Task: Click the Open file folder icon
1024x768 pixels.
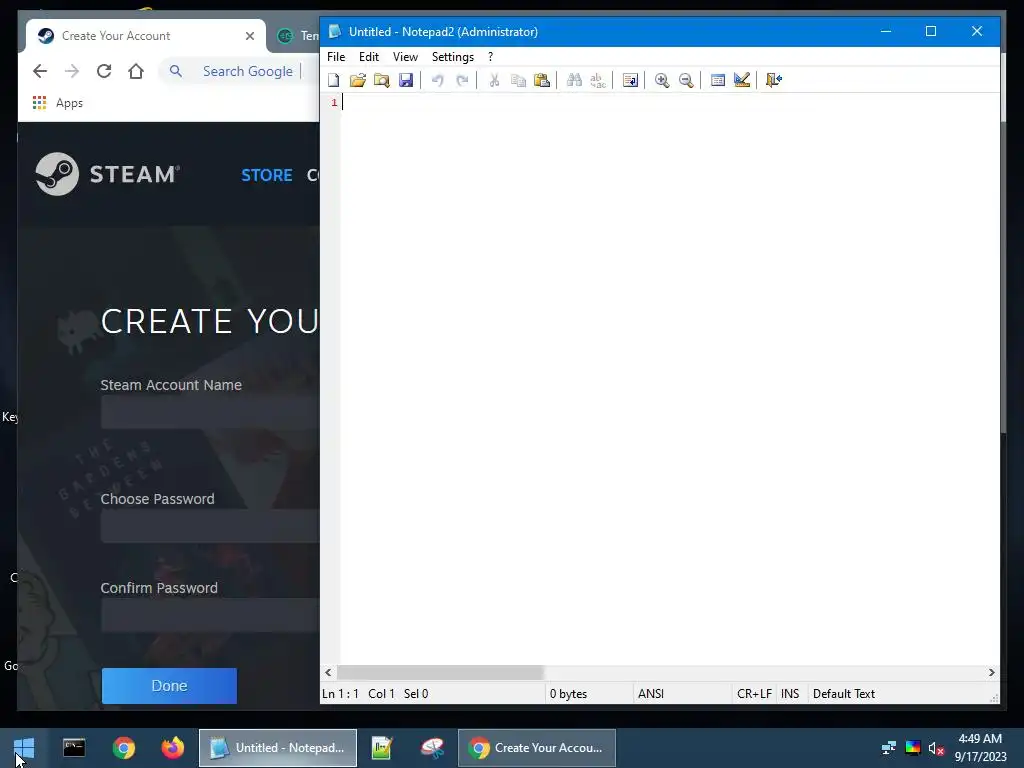Action: (357, 80)
